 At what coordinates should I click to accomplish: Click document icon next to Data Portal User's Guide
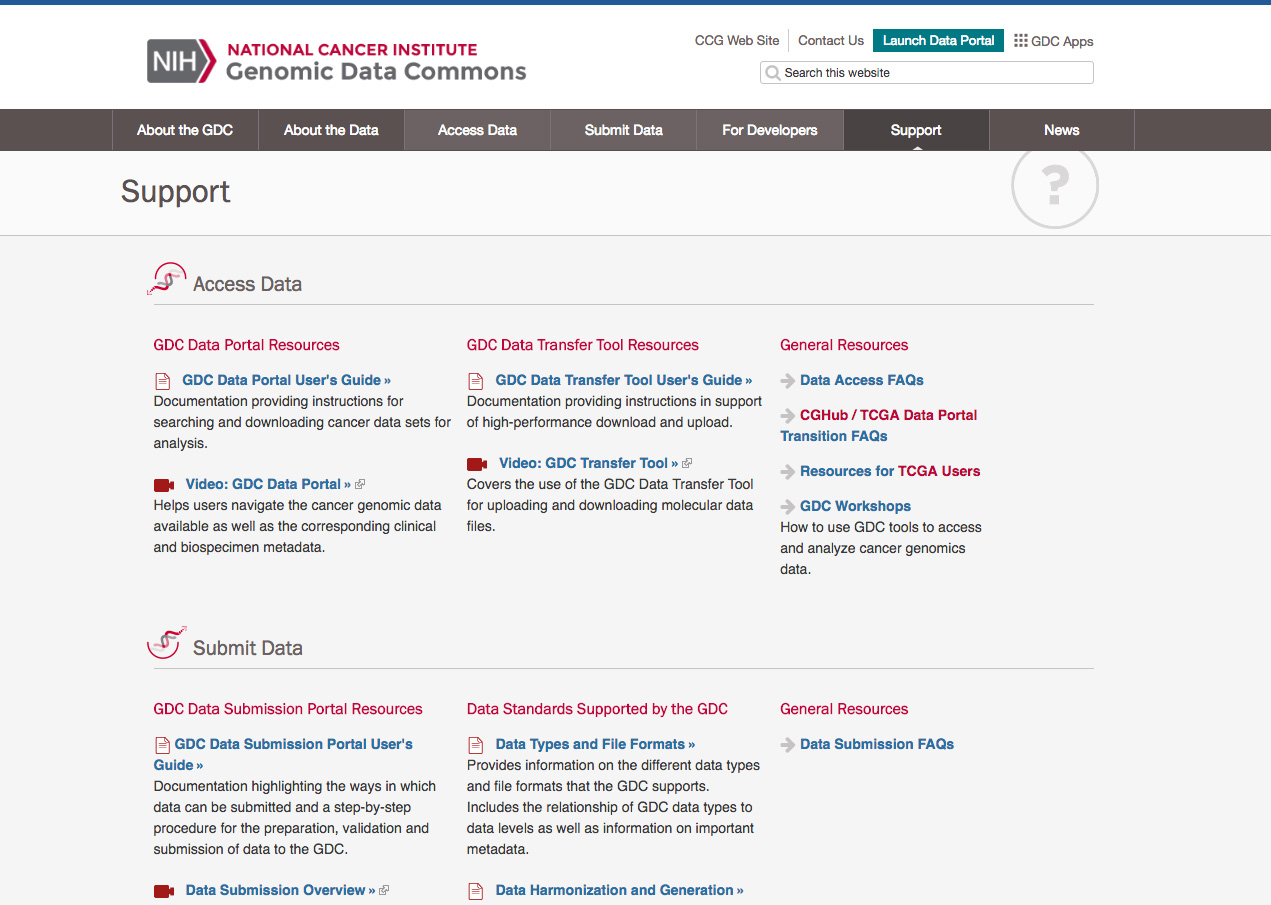tap(163, 381)
